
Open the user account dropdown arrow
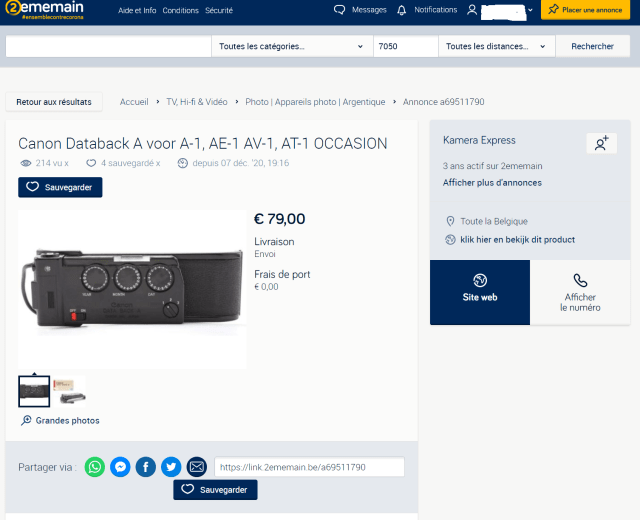(x=530, y=10)
